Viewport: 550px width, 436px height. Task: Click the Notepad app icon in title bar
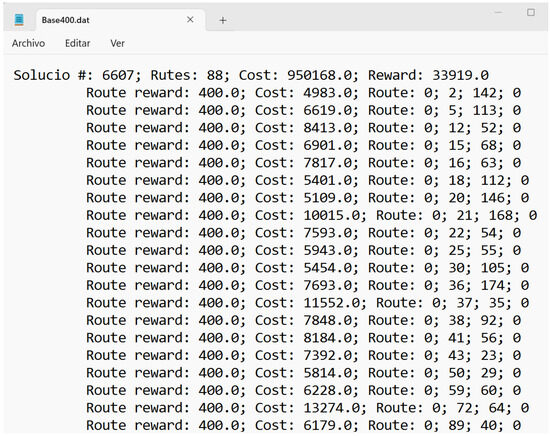tap(19, 20)
